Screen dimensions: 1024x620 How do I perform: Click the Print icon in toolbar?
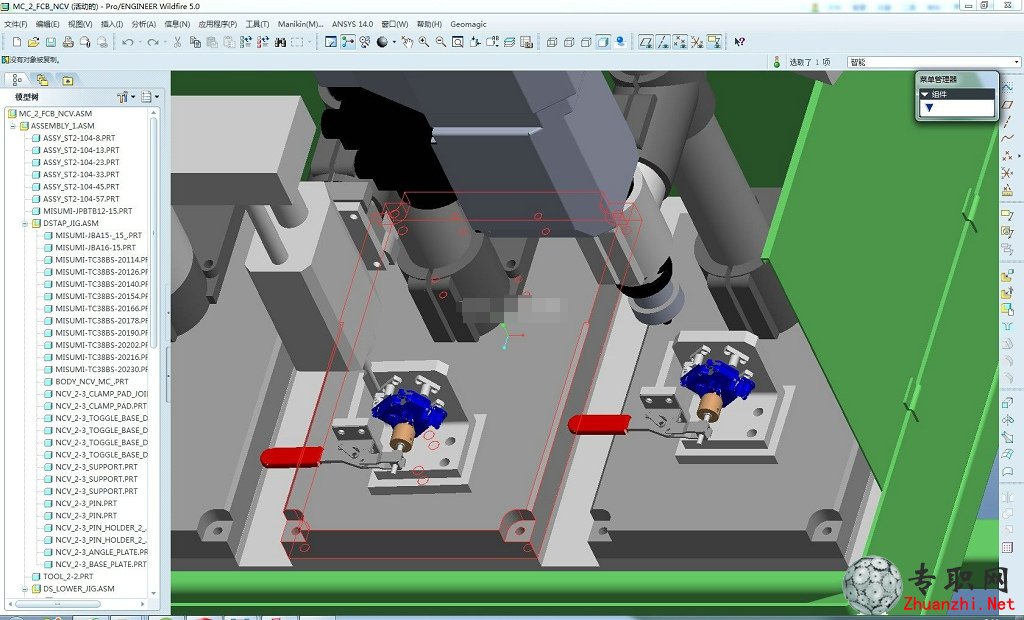click(x=68, y=42)
